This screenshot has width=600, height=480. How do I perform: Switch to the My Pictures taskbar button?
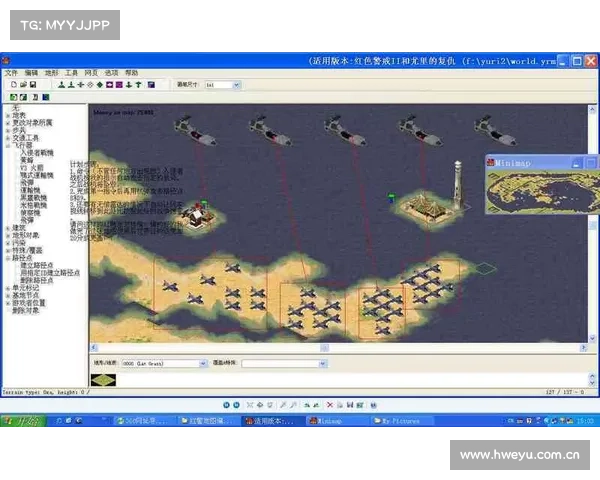tap(403, 421)
